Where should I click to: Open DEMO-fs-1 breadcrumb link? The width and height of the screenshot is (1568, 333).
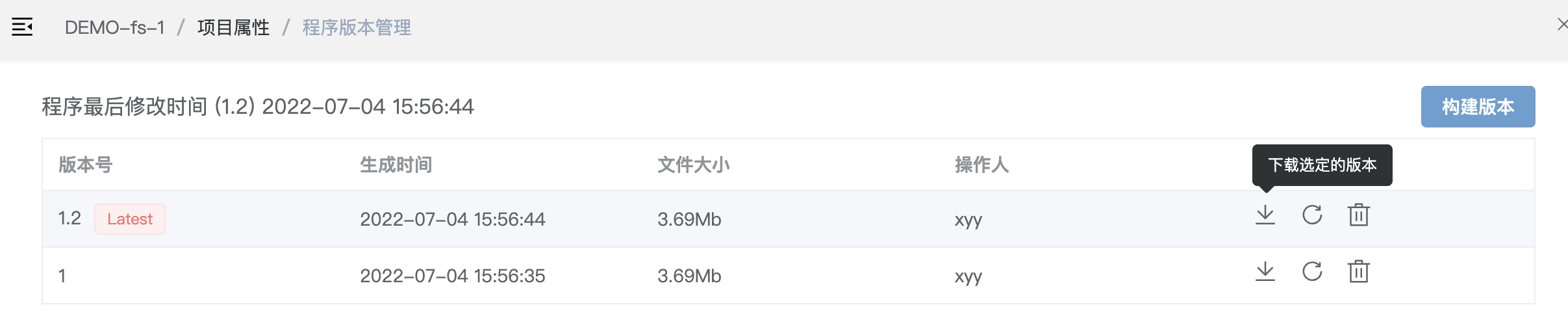(115, 27)
